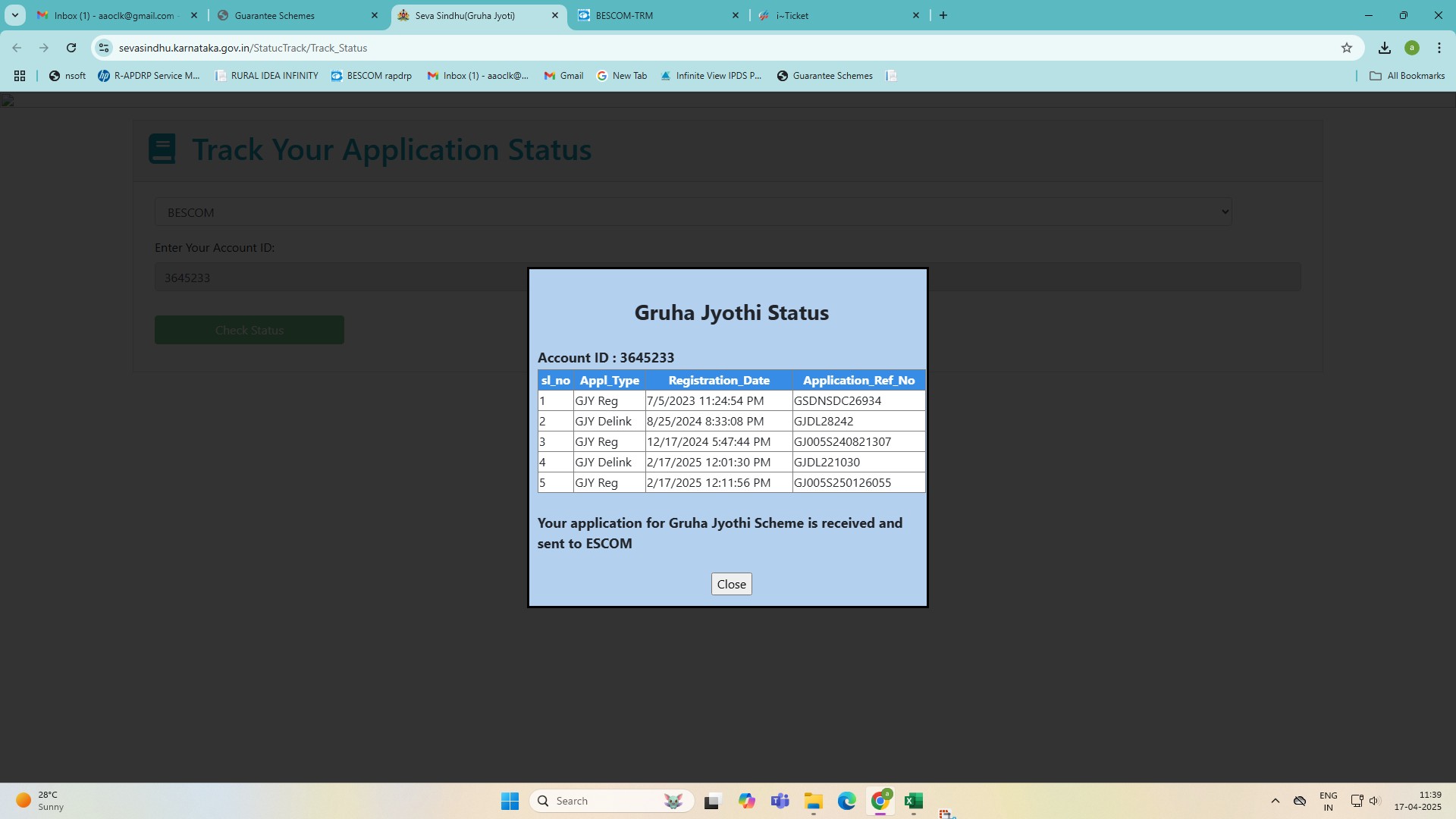
Task: Open the ENG IN language switcher
Action: 1329,801
